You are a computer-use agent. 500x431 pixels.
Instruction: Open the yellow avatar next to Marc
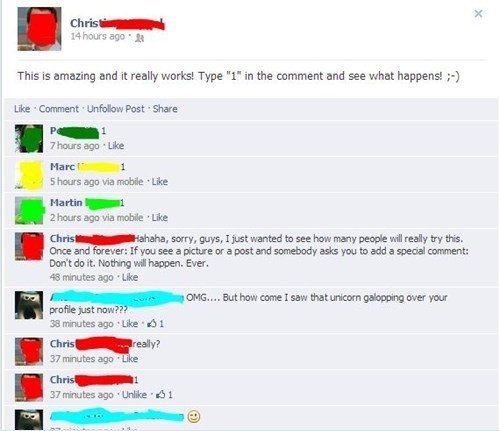[29, 175]
